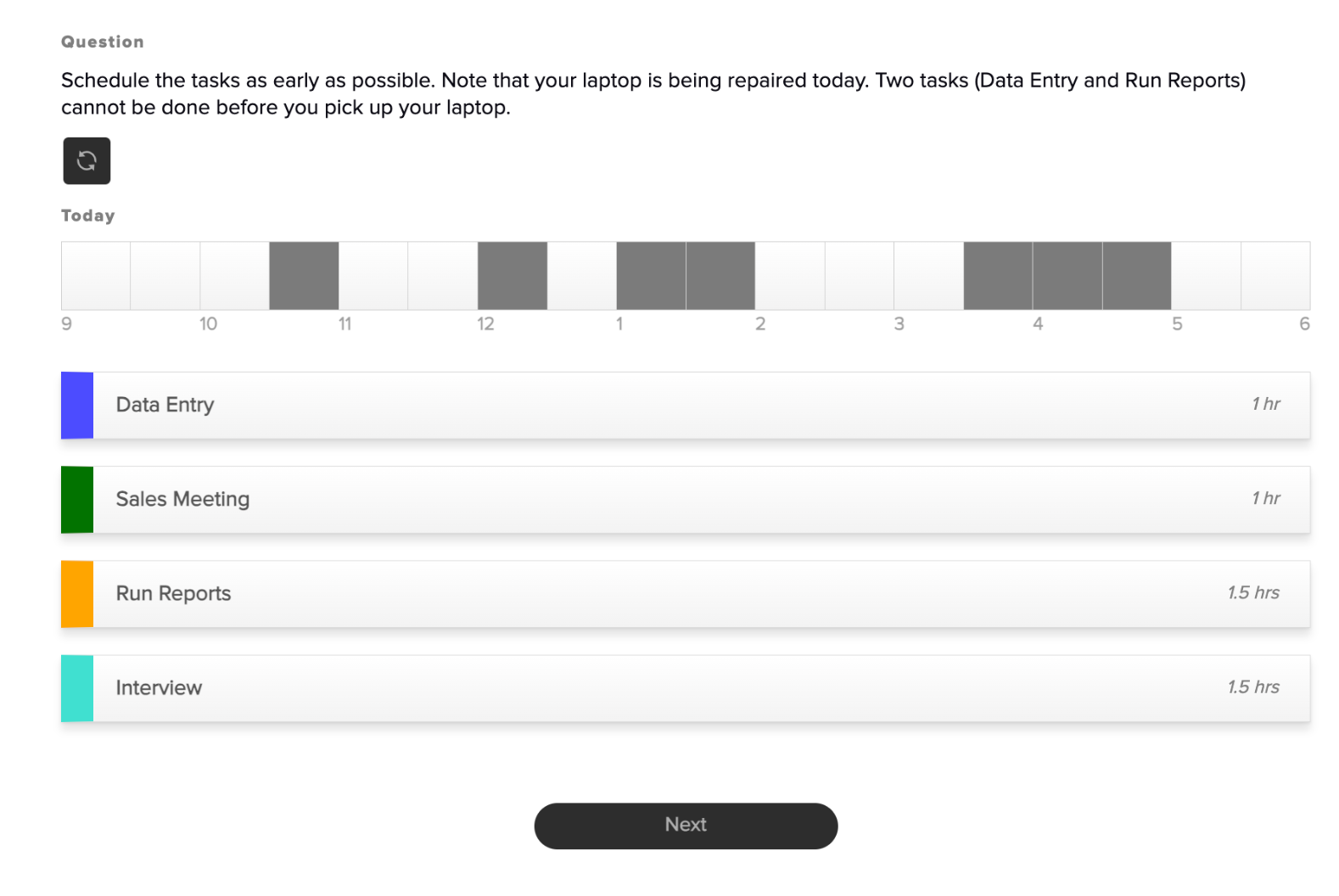The height and width of the screenshot is (896, 1339).
Task: Click the blue Data Entry color swatch
Action: [77, 406]
